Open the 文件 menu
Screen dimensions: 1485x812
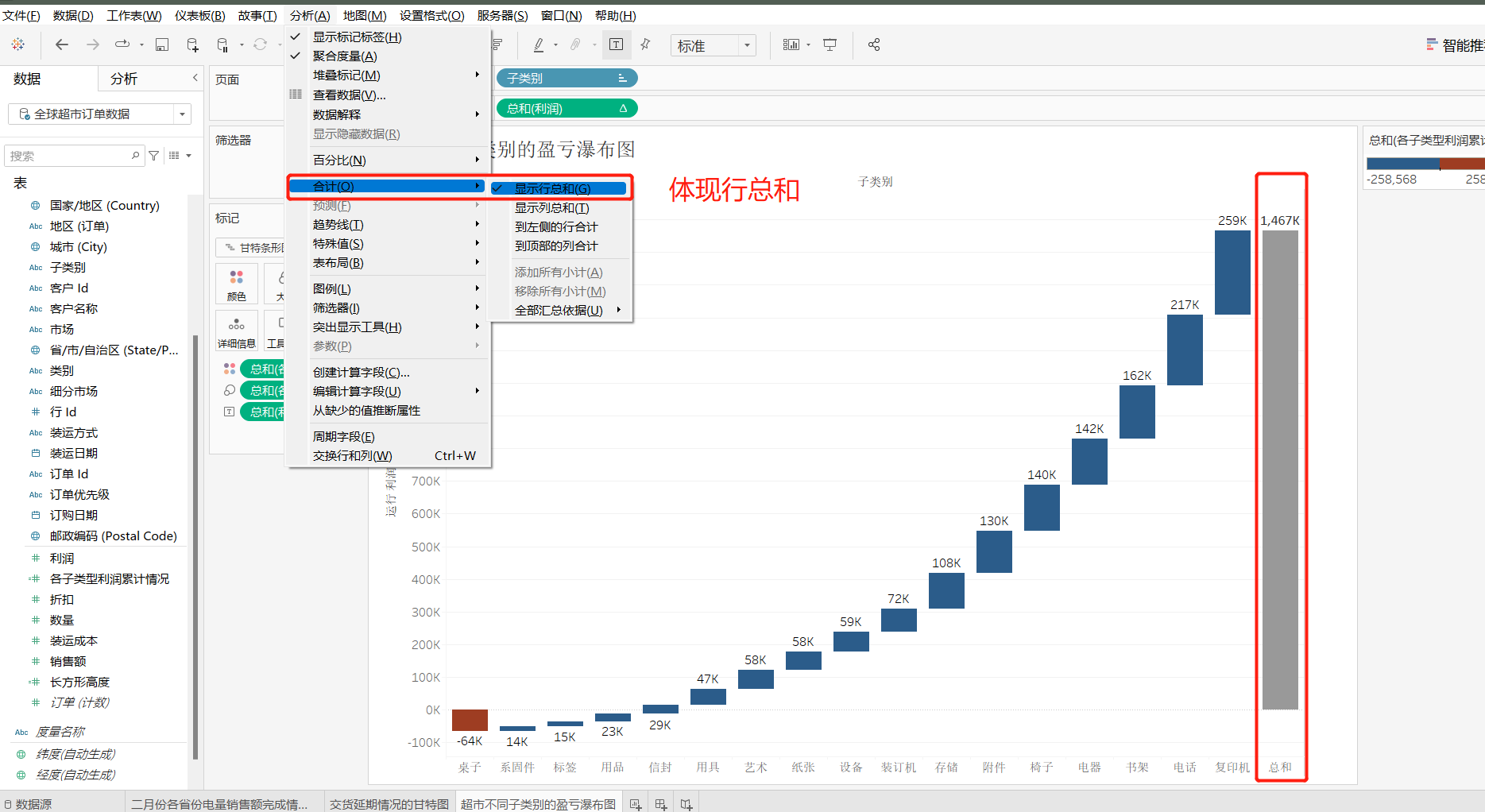(21, 15)
